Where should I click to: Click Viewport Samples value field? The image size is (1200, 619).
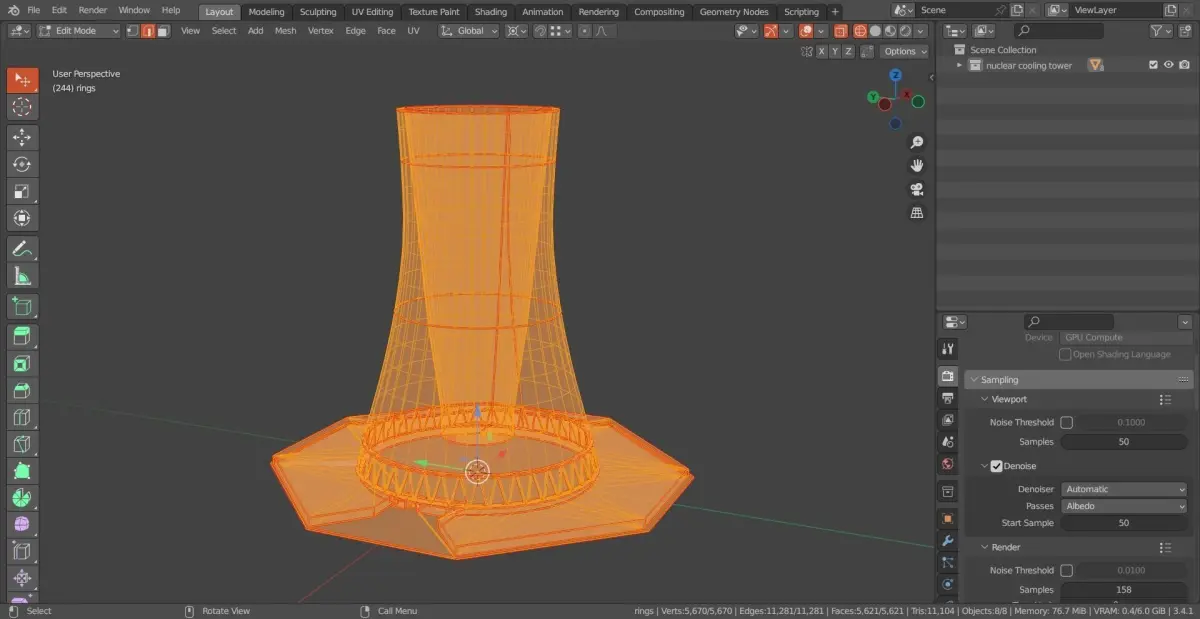click(1124, 441)
